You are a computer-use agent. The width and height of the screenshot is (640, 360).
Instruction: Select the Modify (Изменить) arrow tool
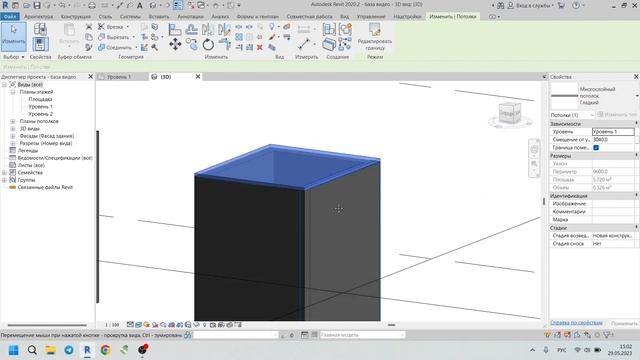(x=13, y=36)
